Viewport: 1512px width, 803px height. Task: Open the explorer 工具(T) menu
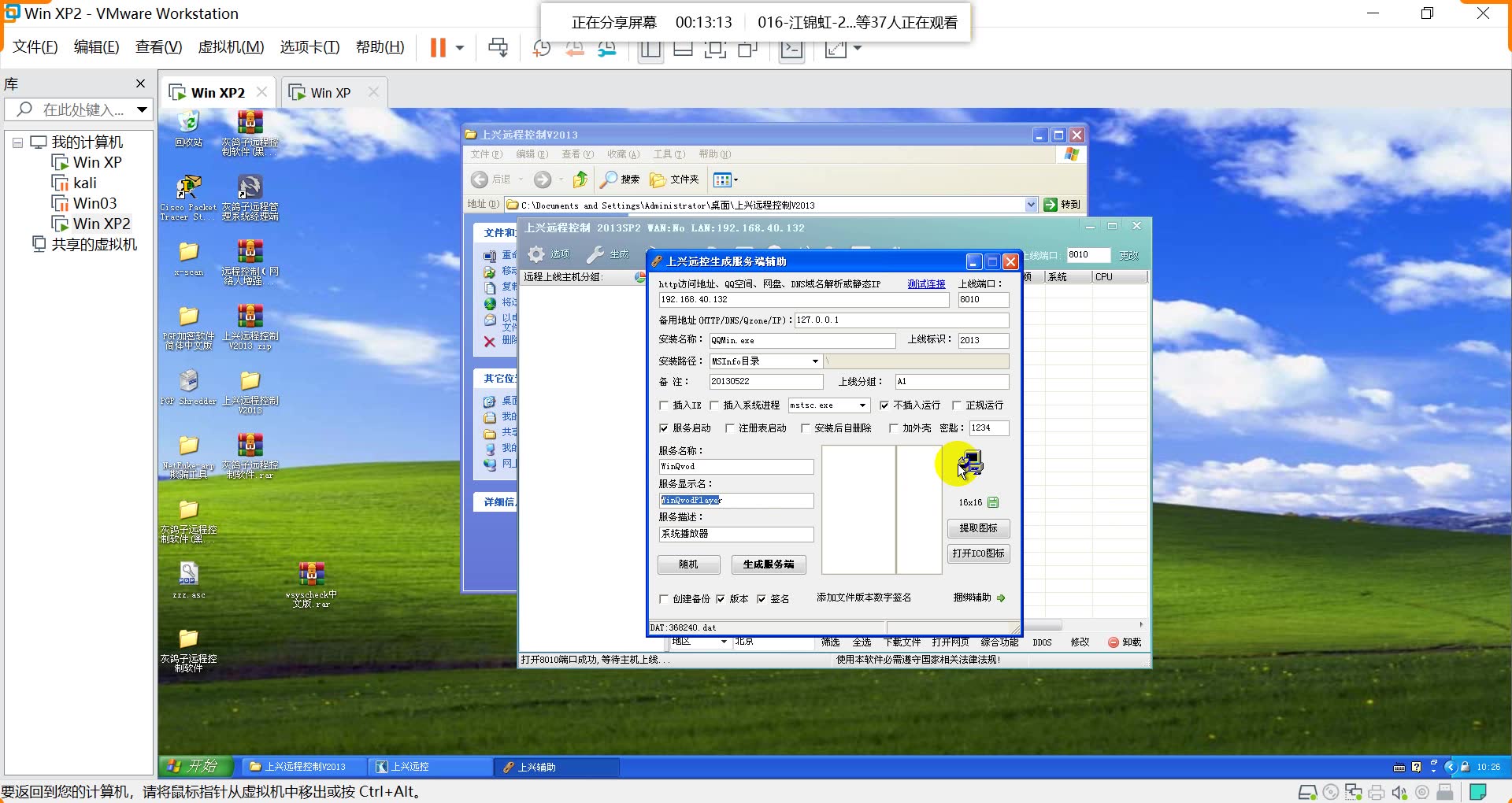click(669, 154)
